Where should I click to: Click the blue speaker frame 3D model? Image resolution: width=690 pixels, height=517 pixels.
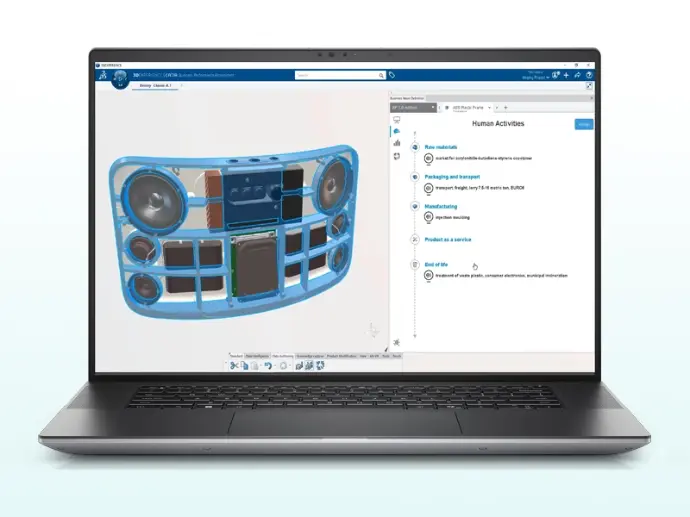point(235,231)
